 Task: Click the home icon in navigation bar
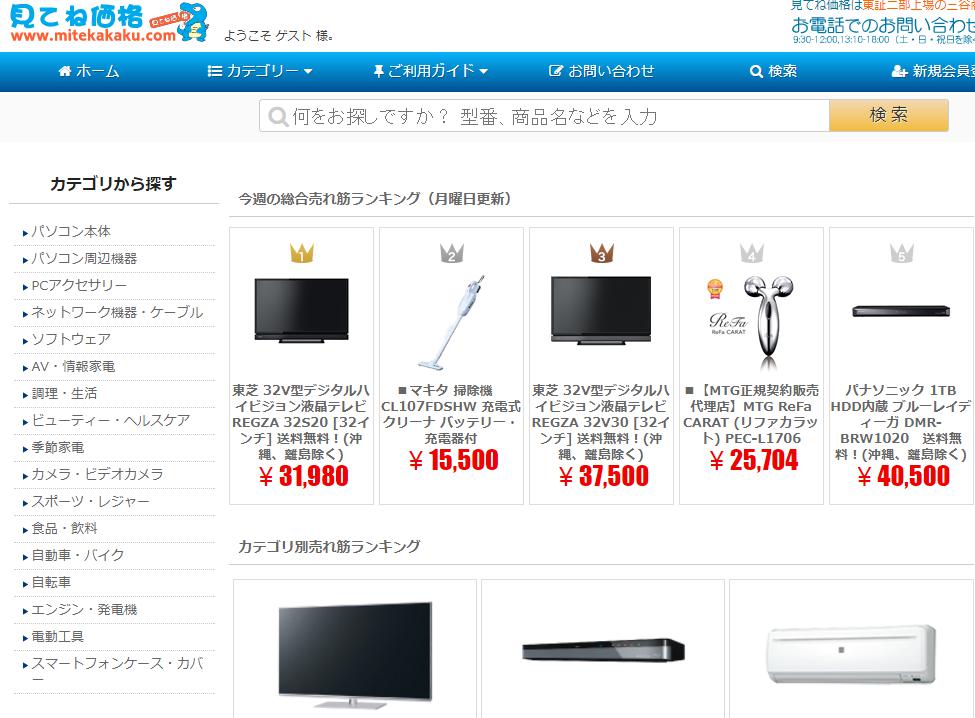(x=65, y=71)
